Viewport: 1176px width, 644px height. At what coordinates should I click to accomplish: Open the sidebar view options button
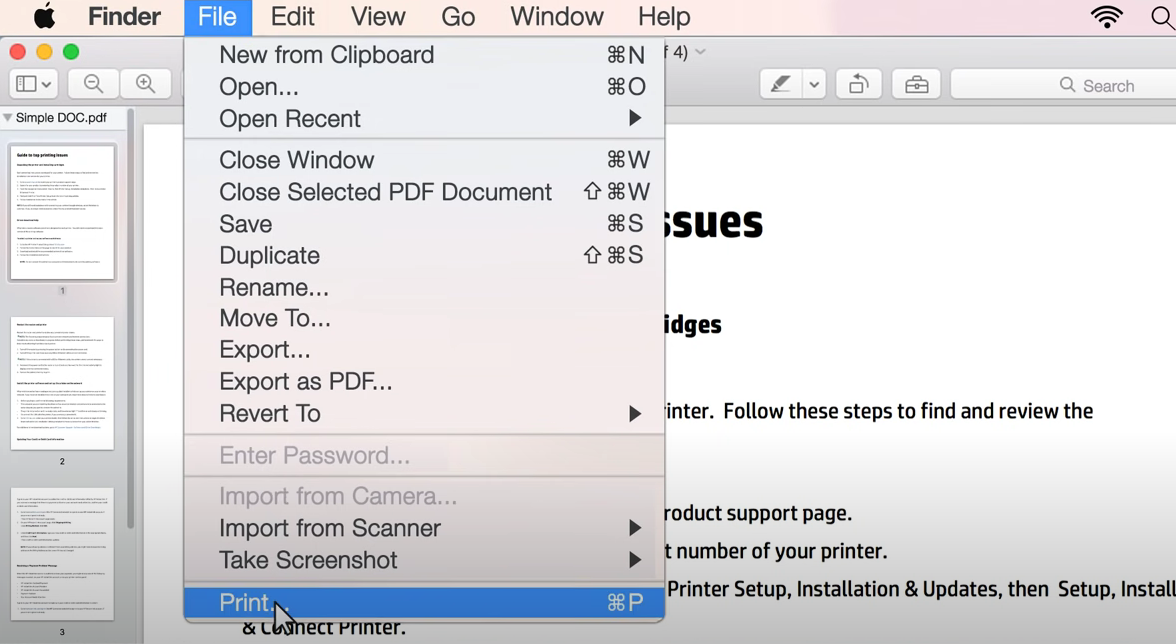[x=33, y=85]
